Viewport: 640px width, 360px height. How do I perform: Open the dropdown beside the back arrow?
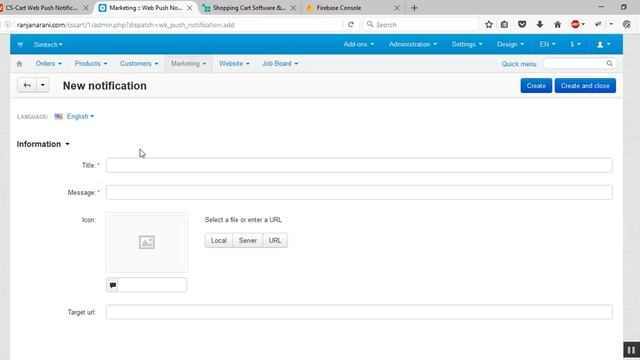(x=43, y=85)
